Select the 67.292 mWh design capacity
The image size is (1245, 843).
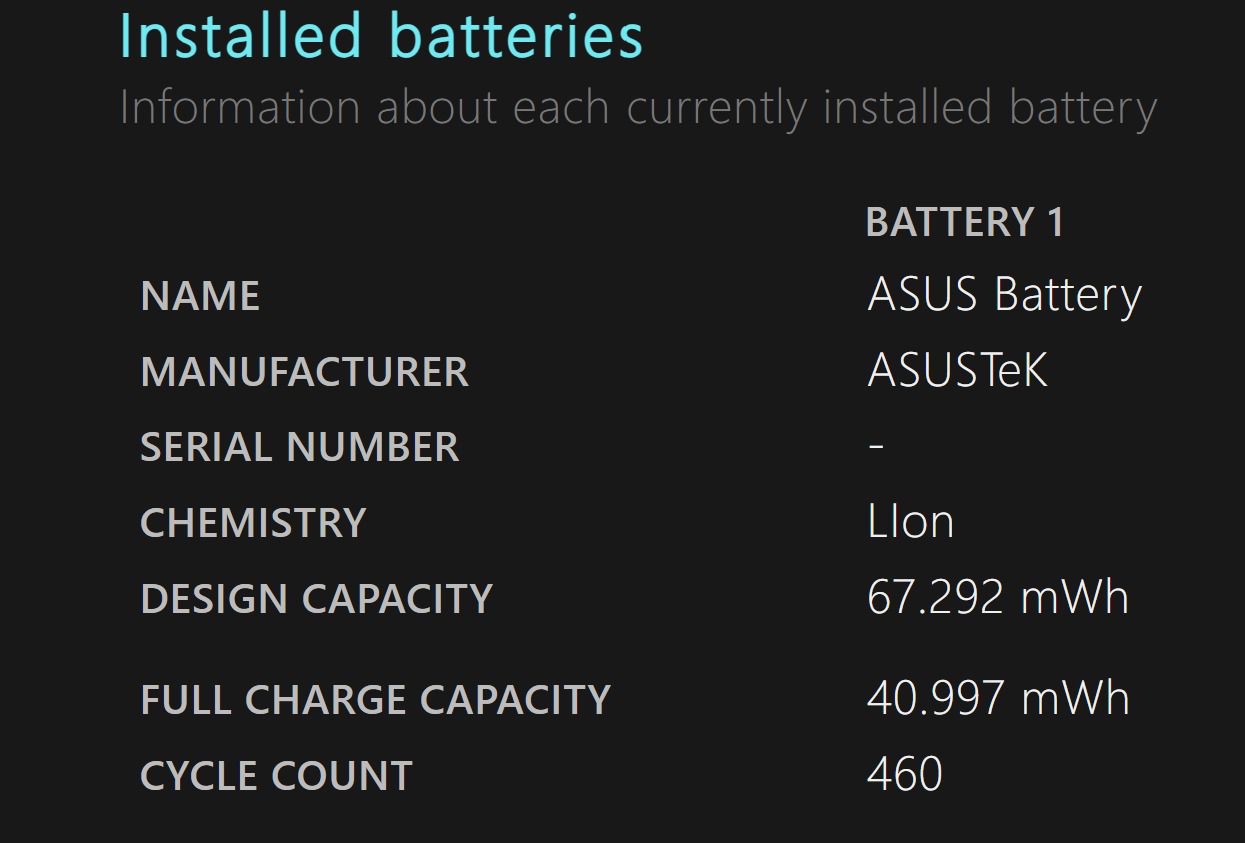pyautogui.click(x=998, y=597)
